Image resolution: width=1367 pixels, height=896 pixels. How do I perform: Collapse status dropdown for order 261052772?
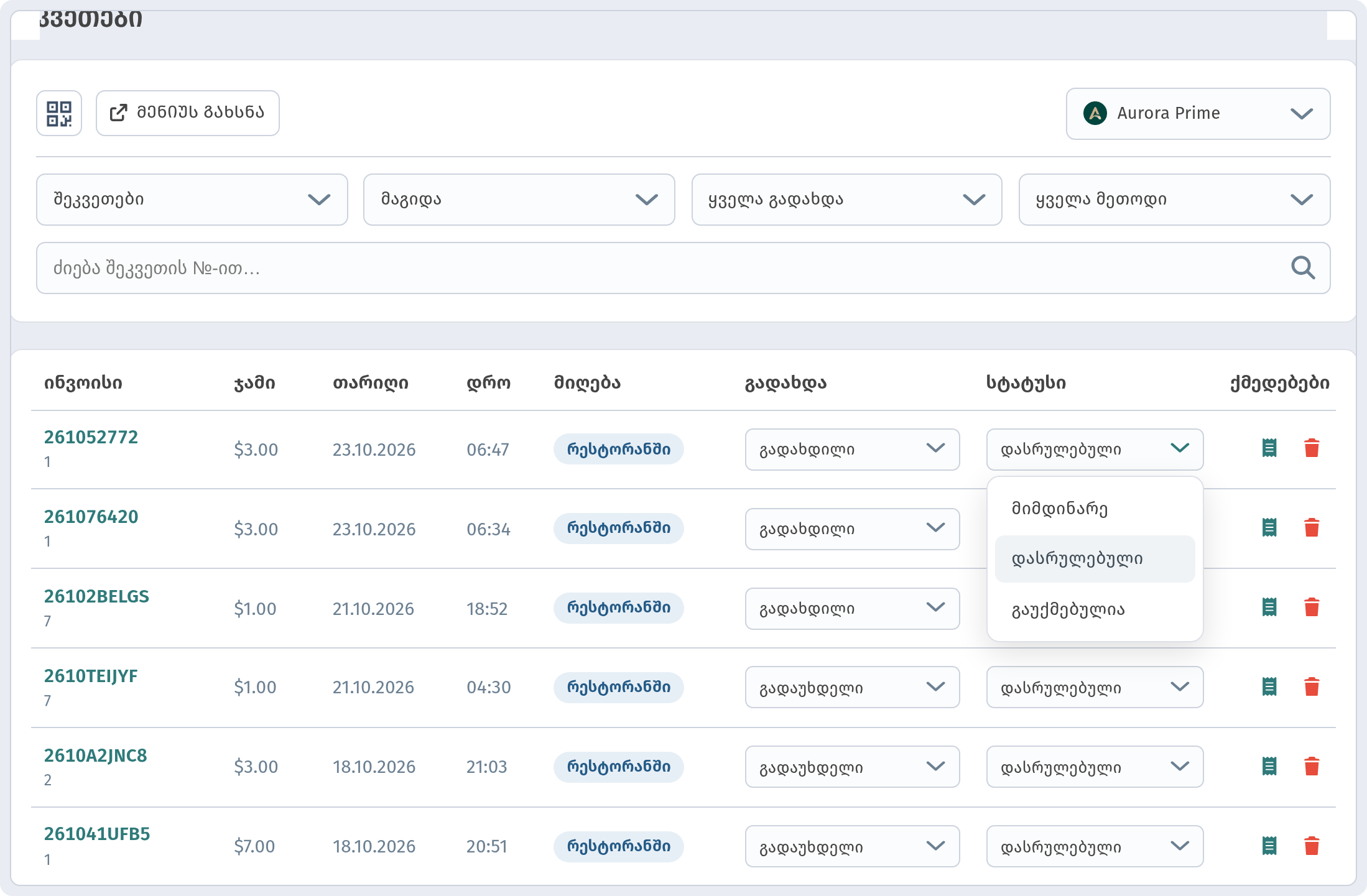(x=1095, y=450)
